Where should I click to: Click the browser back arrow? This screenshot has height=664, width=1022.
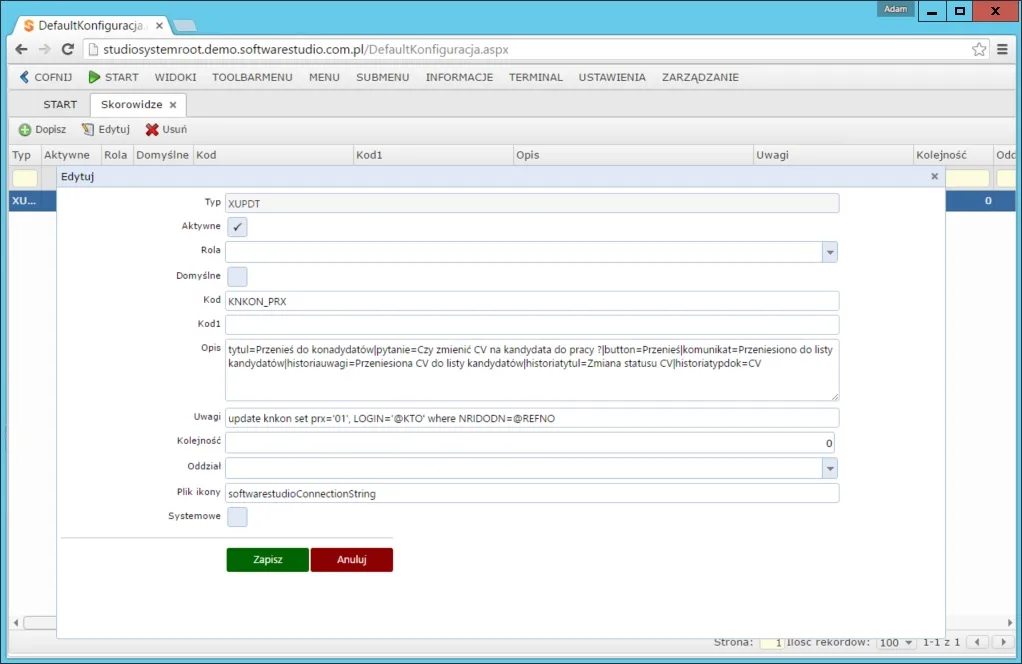[x=22, y=50]
